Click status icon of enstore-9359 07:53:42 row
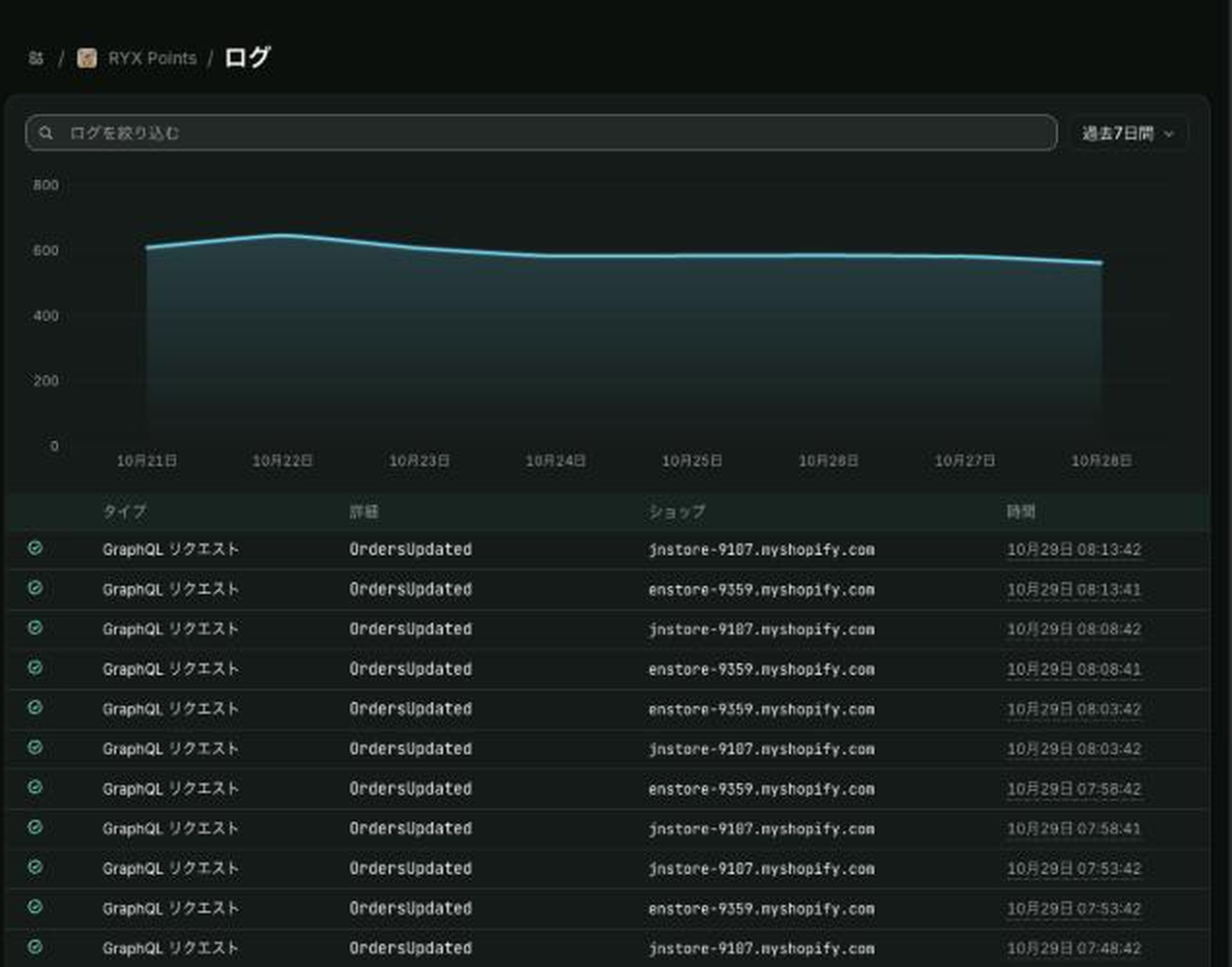 (35, 907)
